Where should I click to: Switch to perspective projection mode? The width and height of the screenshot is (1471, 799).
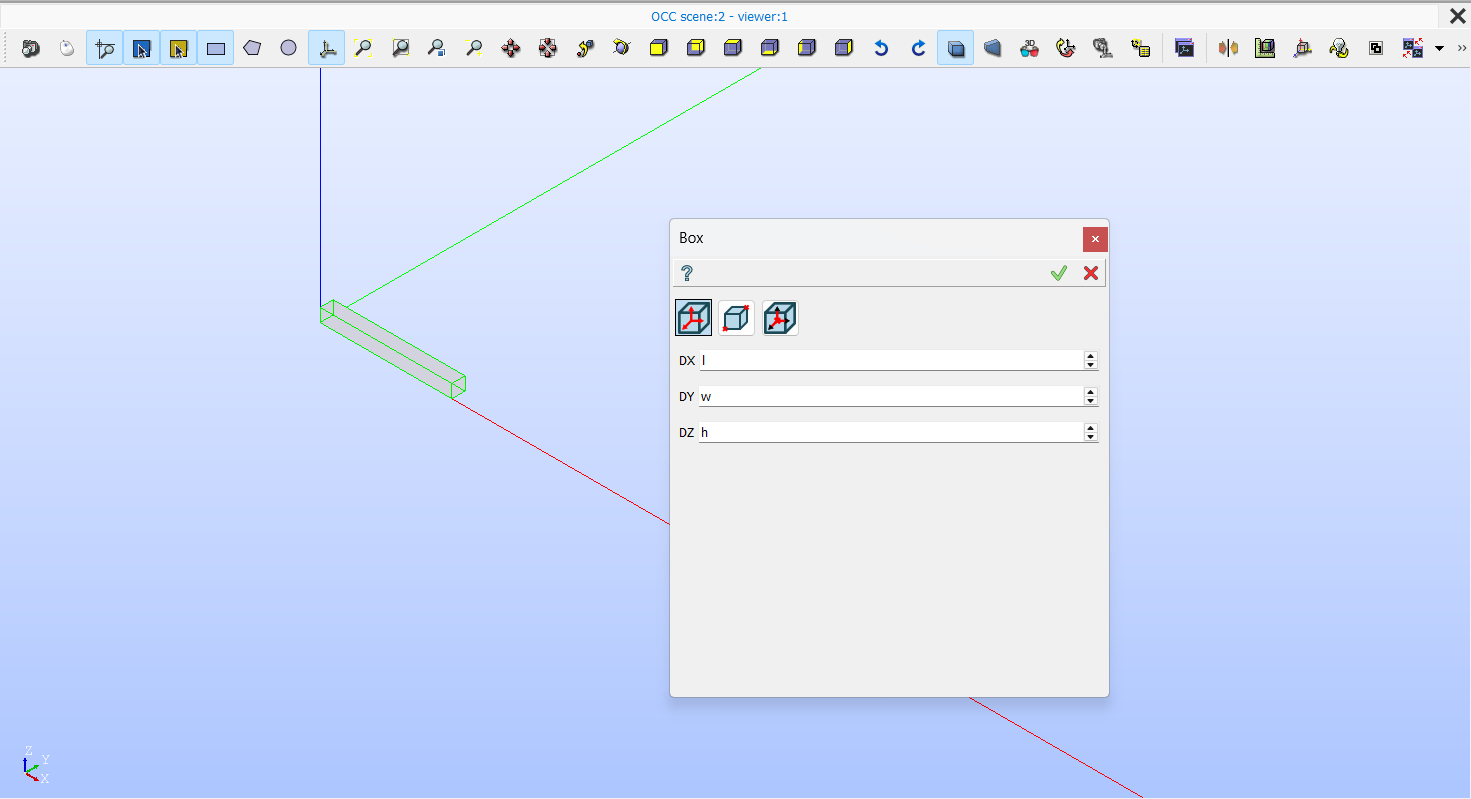coord(992,48)
